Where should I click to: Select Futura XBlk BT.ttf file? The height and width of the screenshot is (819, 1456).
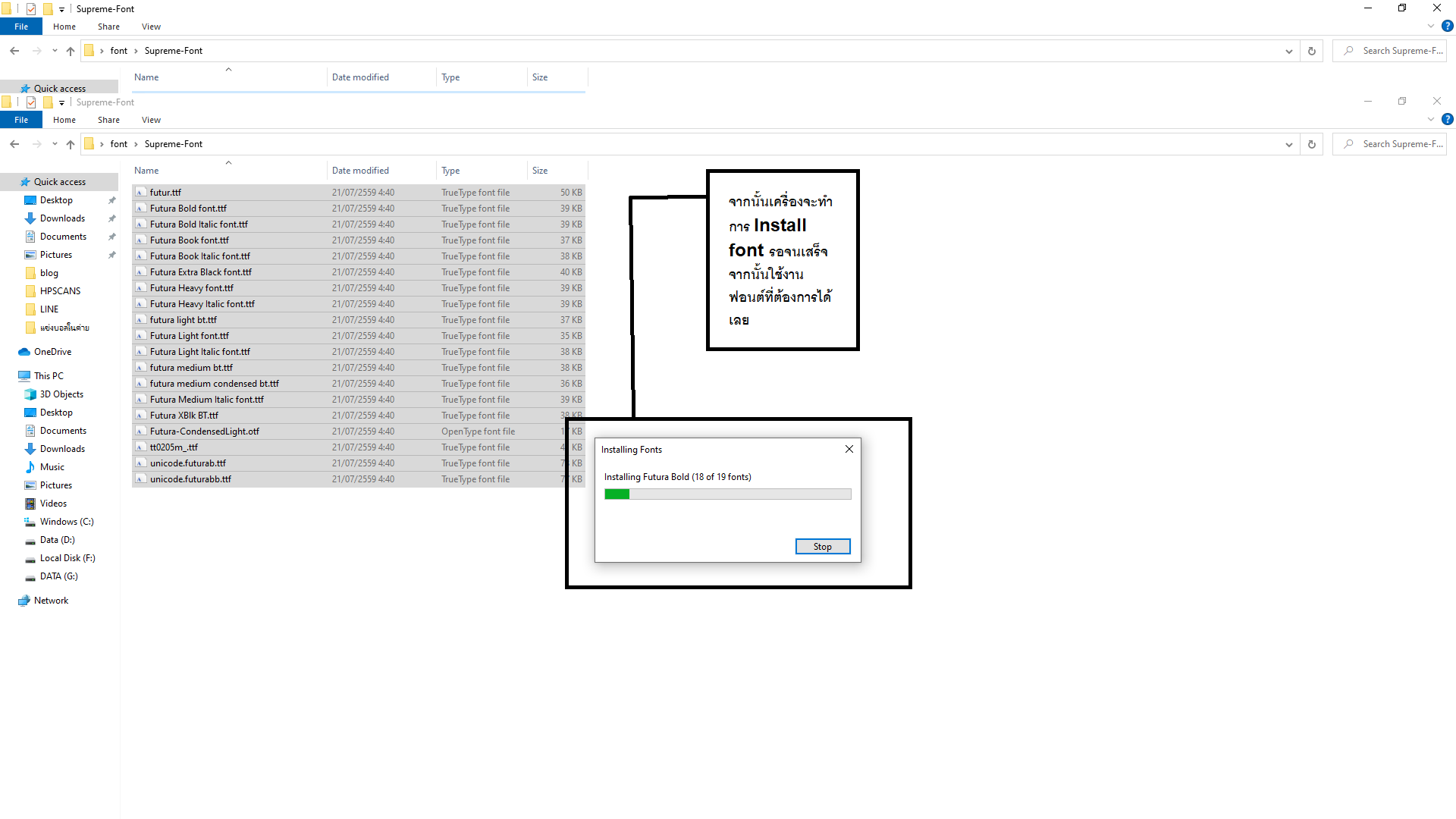tap(358, 416)
